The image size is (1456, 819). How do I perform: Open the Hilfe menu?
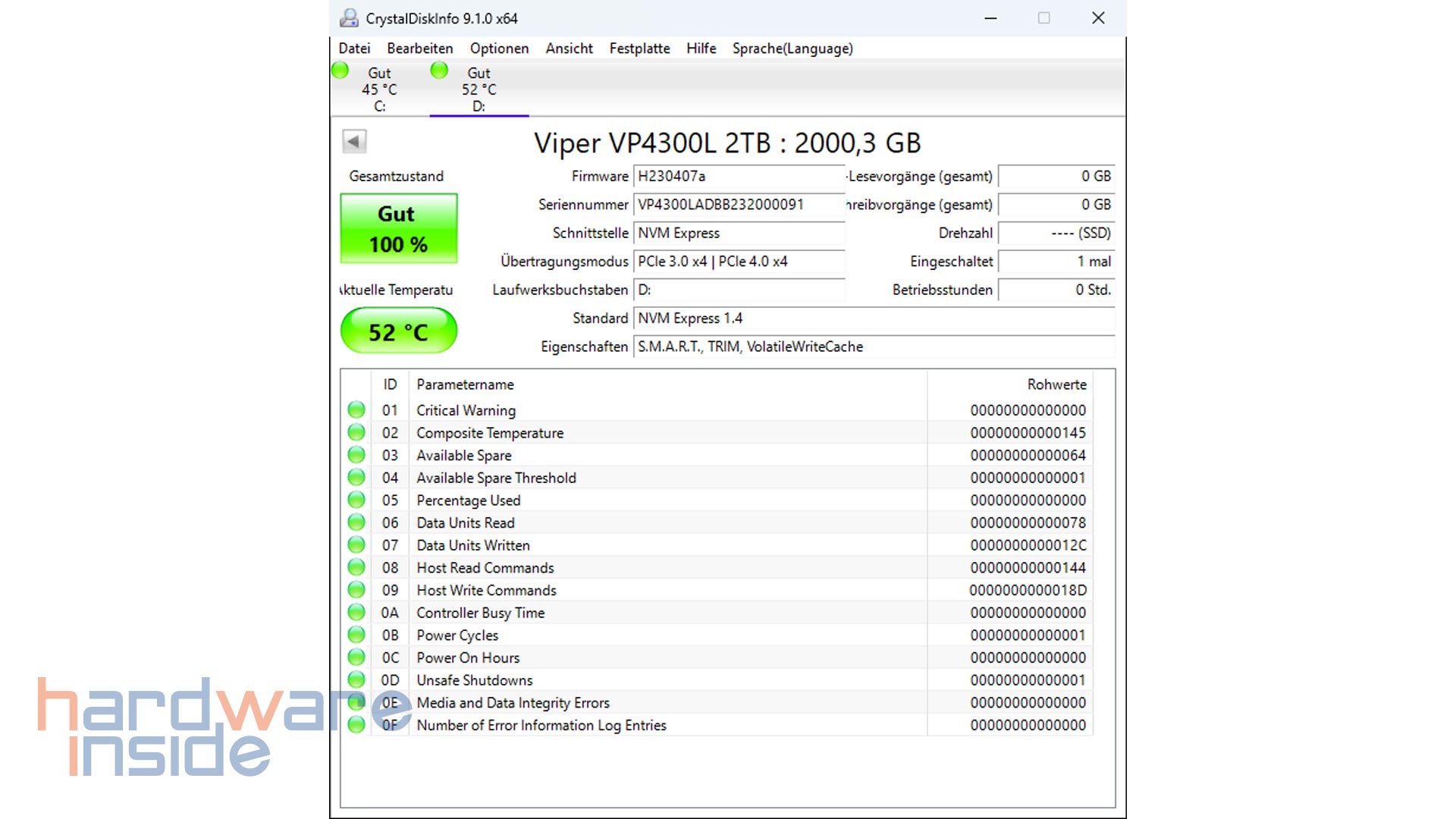point(700,48)
